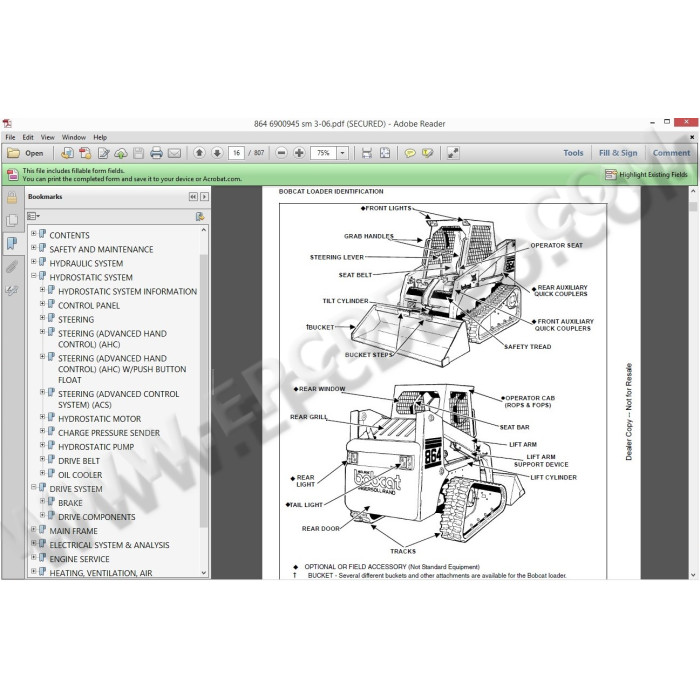
Task: Click the find current bookmark icon
Action: point(200,217)
